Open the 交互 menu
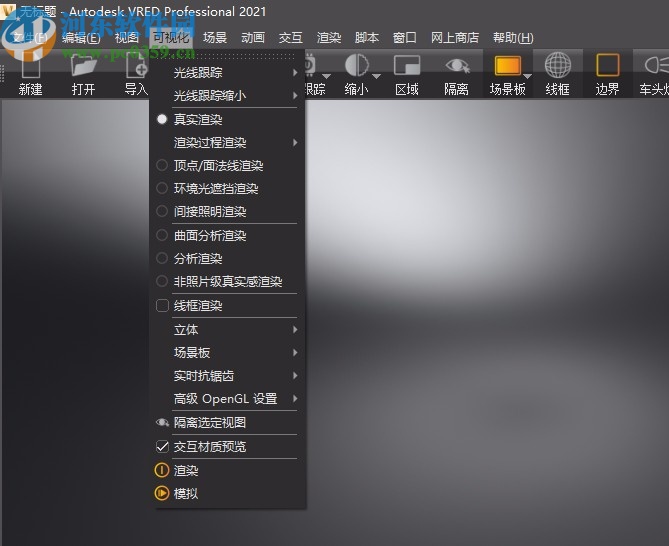Image resolution: width=669 pixels, height=546 pixels. click(291, 38)
